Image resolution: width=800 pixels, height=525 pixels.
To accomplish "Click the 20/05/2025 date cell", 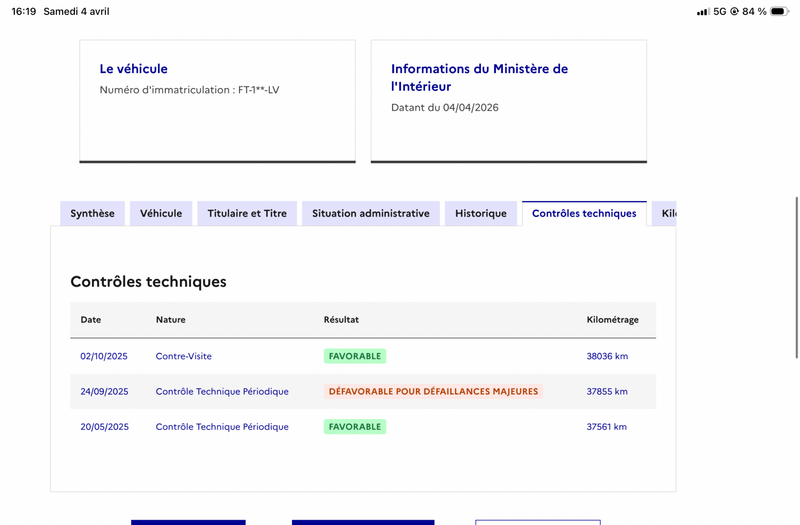I will coord(105,427).
